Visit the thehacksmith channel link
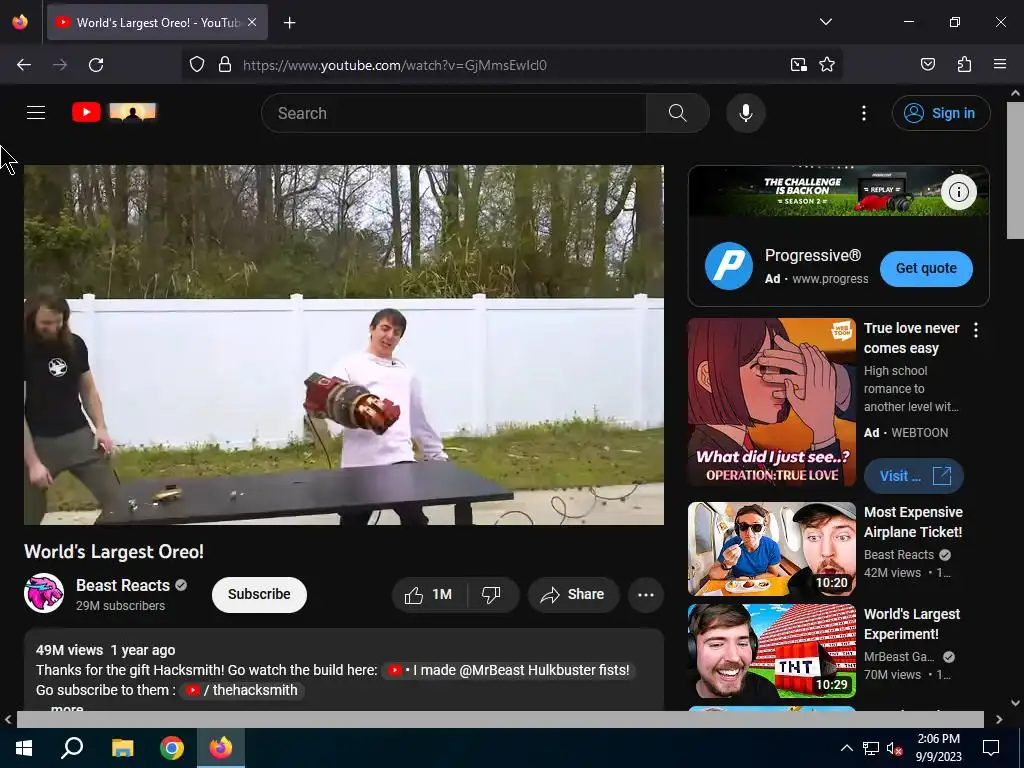This screenshot has height=768, width=1024. coord(242,690)
